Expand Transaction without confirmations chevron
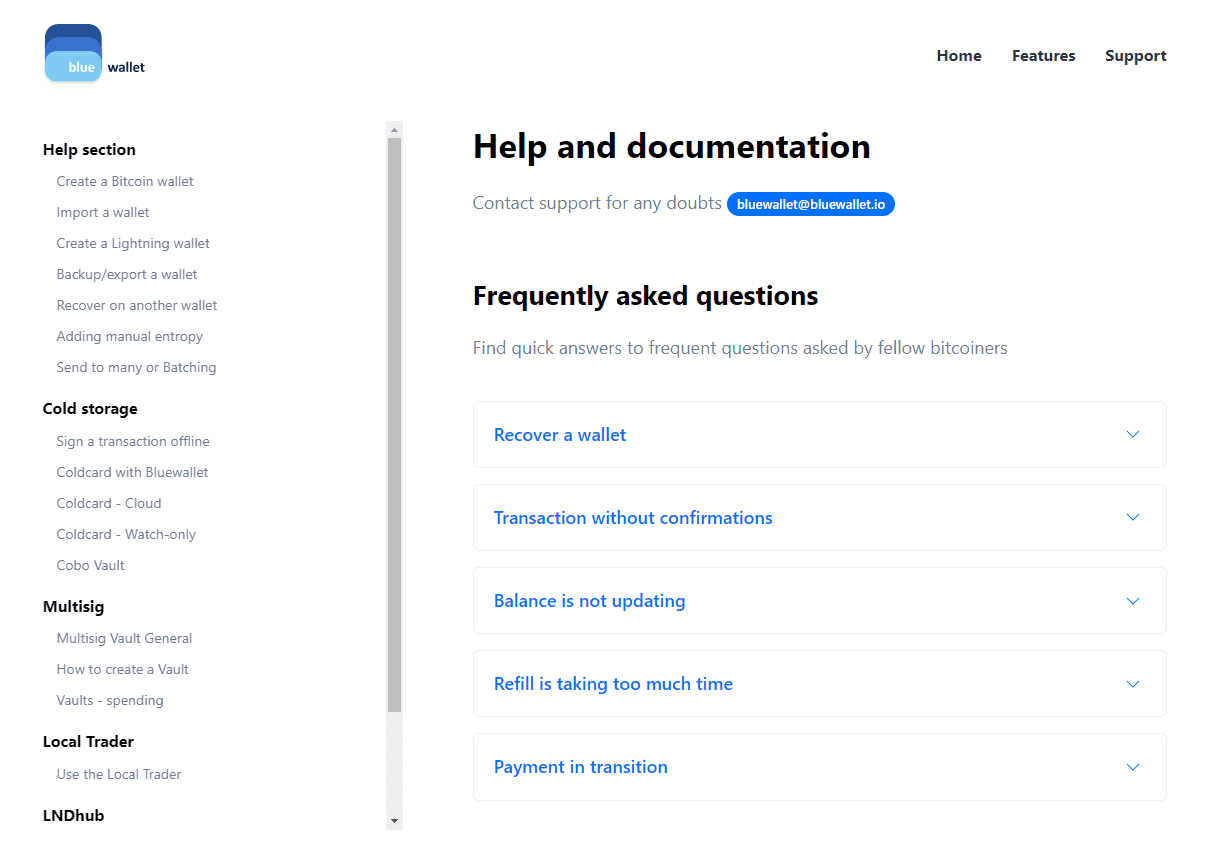This screenshot has width=1215, height=854. click(1133, 517)
